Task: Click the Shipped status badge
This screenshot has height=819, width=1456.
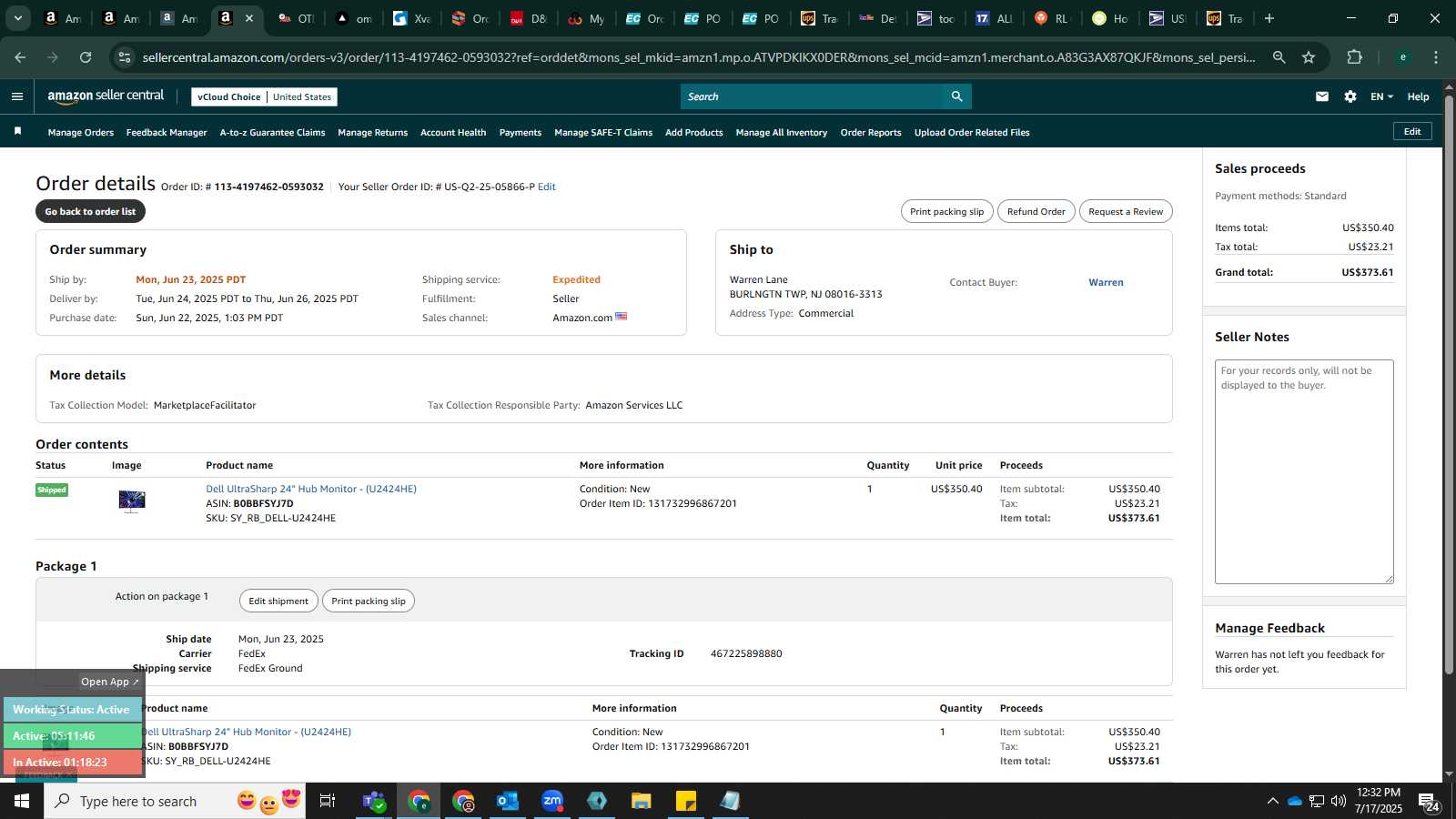Action: (x=52, y=490)
